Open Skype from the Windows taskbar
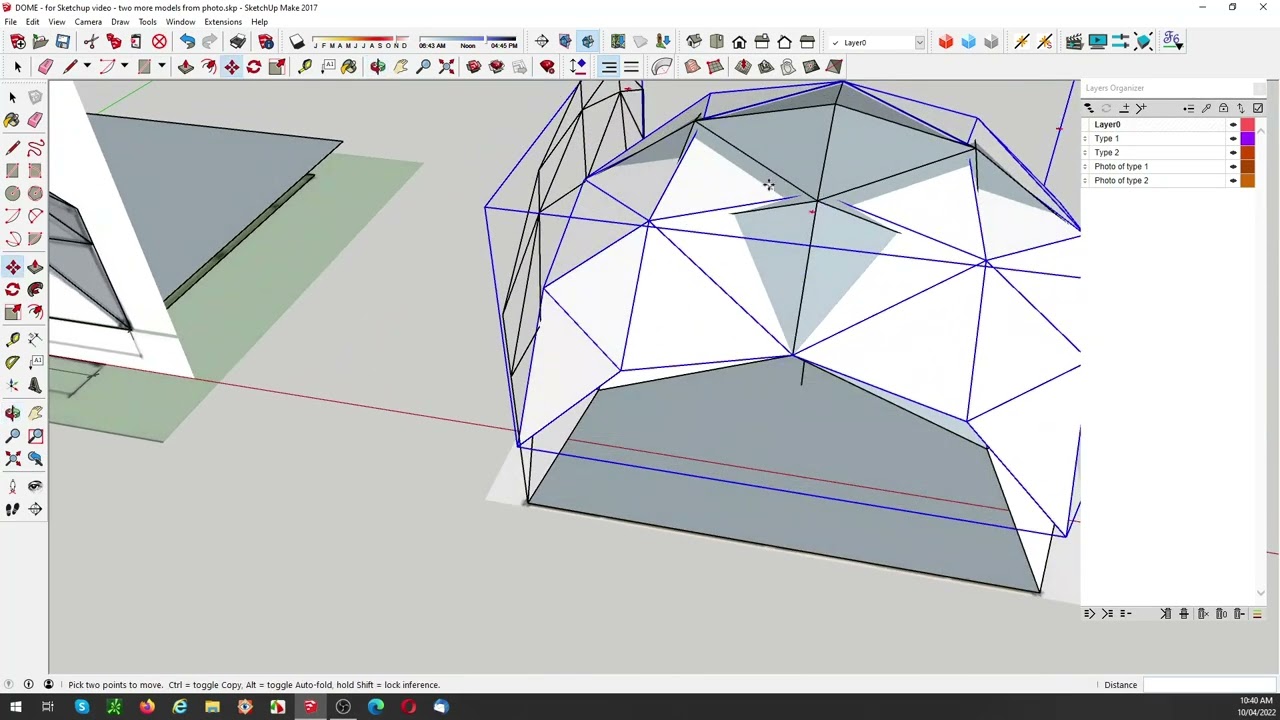This screenshot has width=1280, height=720. [x=82, y=708]
